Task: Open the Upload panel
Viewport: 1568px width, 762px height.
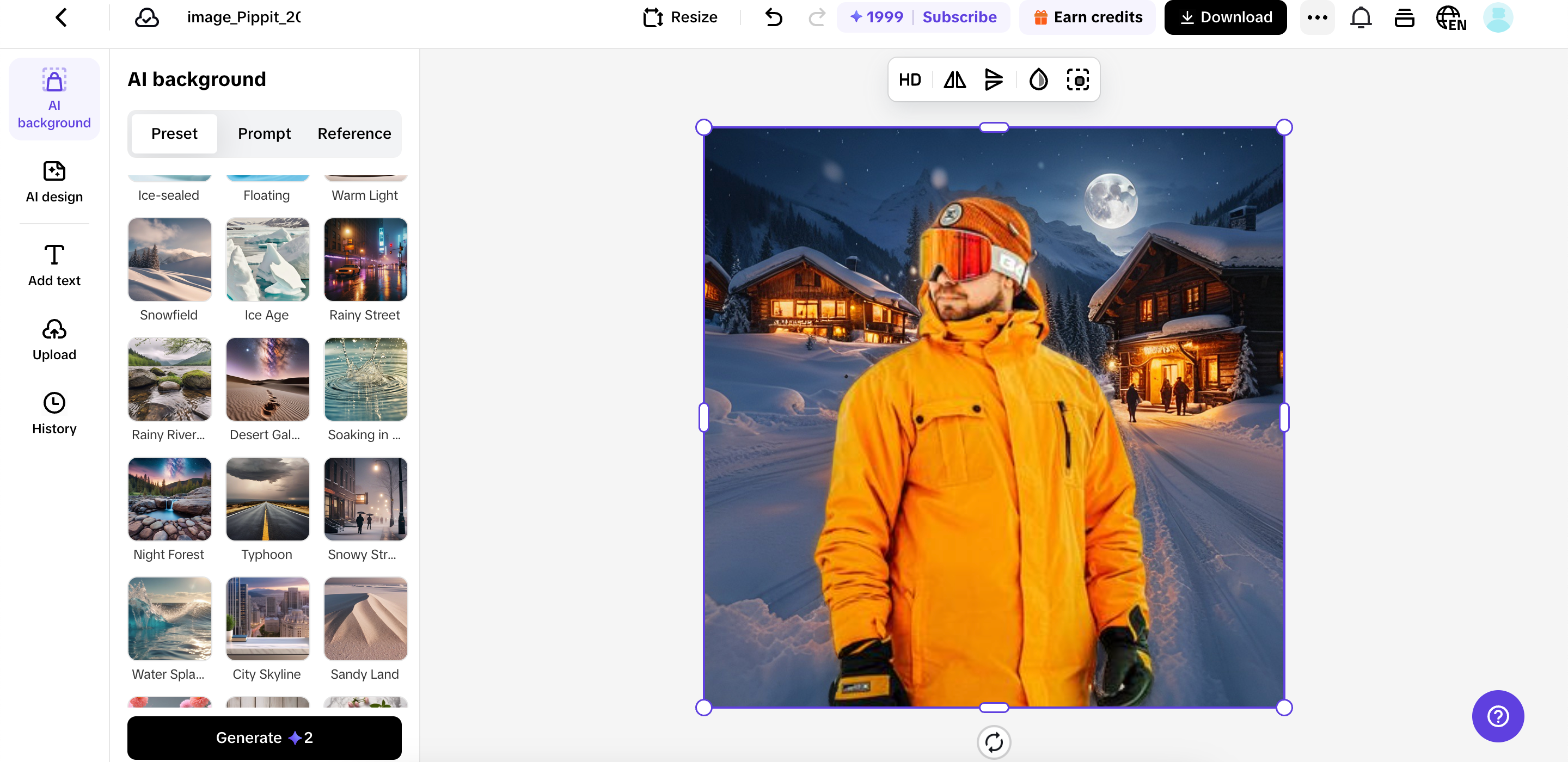Action: pos(53,339)
